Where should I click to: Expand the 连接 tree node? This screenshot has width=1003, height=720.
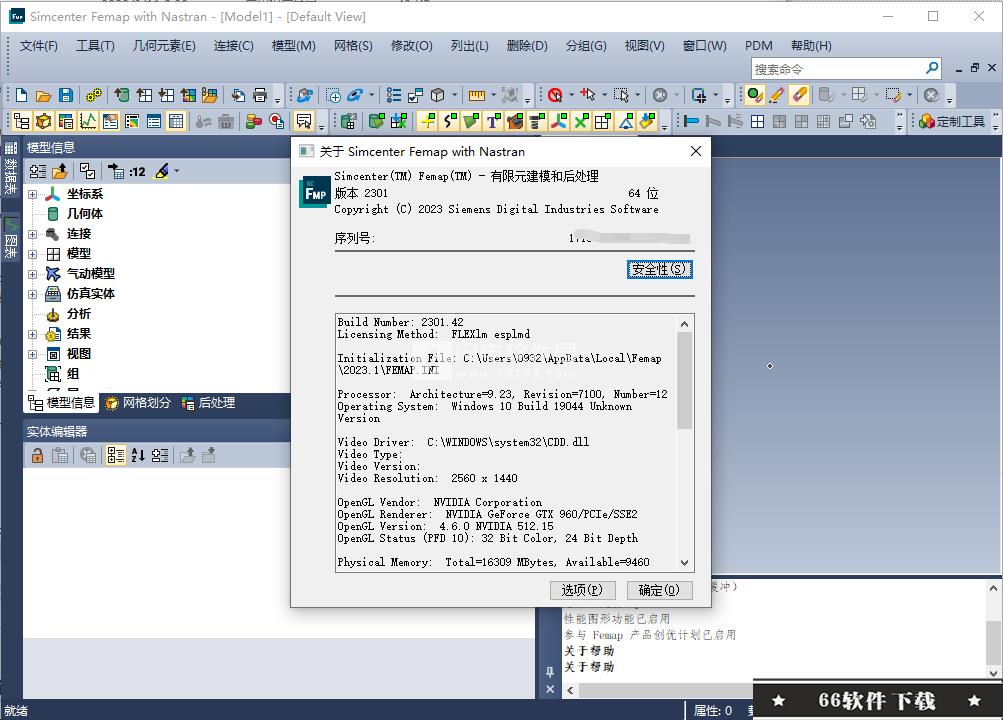[x=33, y=234]
